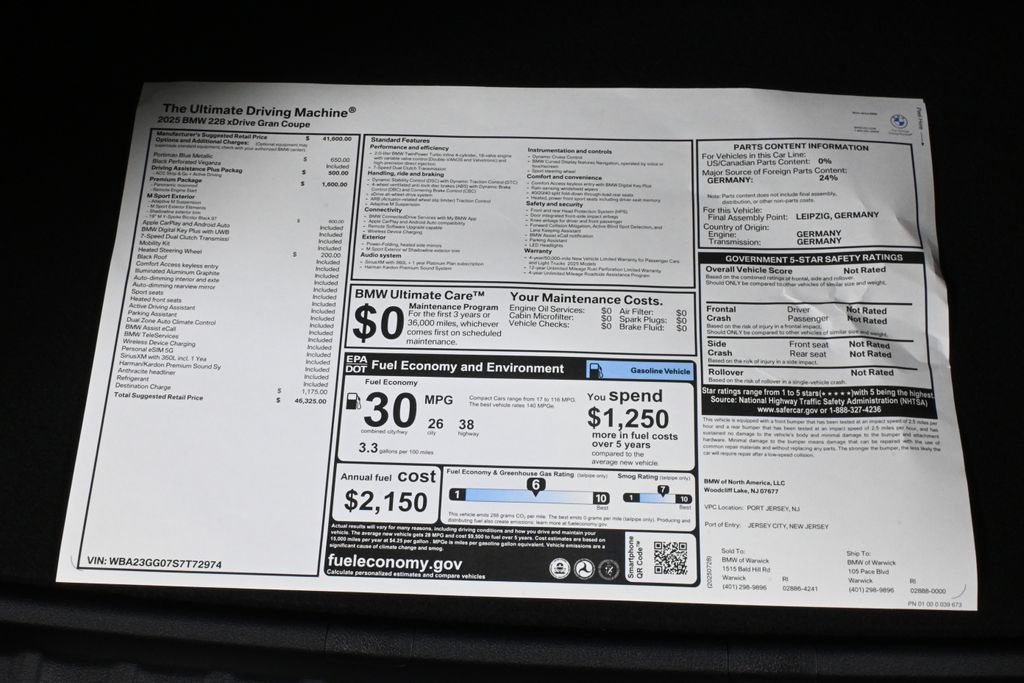Click the EPA DOT label logo
The image size is (1024, 683).
357,365
